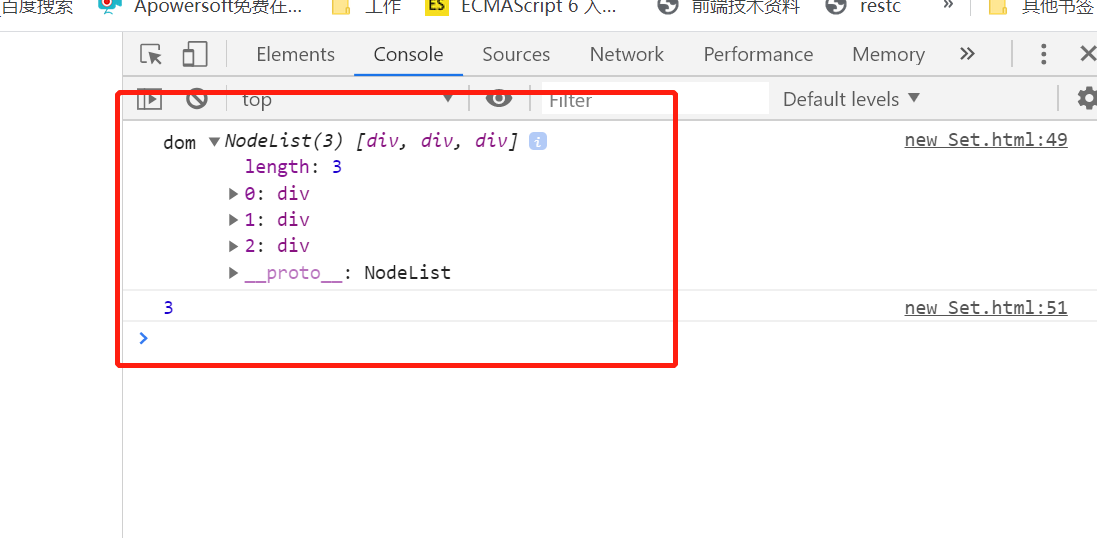This screenshot has height=538, width=1097.
Task: Activate the inspect element picker icon
Action: click(150, 55)
